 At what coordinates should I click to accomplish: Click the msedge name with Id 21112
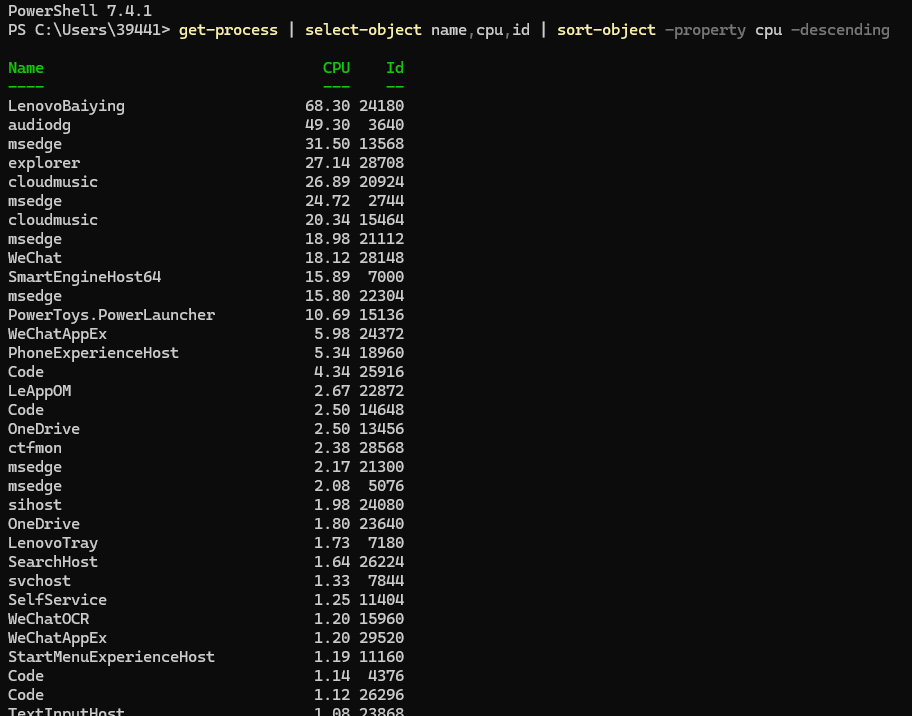tap(35, 239)
